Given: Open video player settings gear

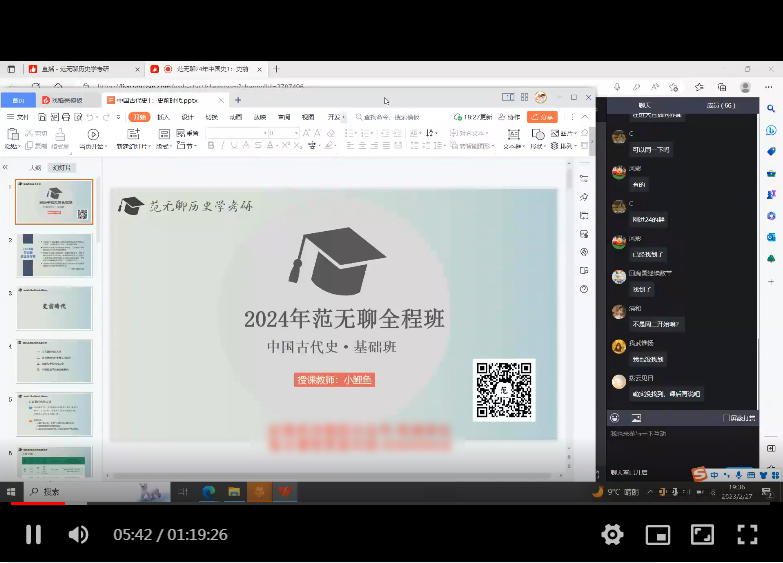Looking at the screenshot, I should tap(612, 535).
